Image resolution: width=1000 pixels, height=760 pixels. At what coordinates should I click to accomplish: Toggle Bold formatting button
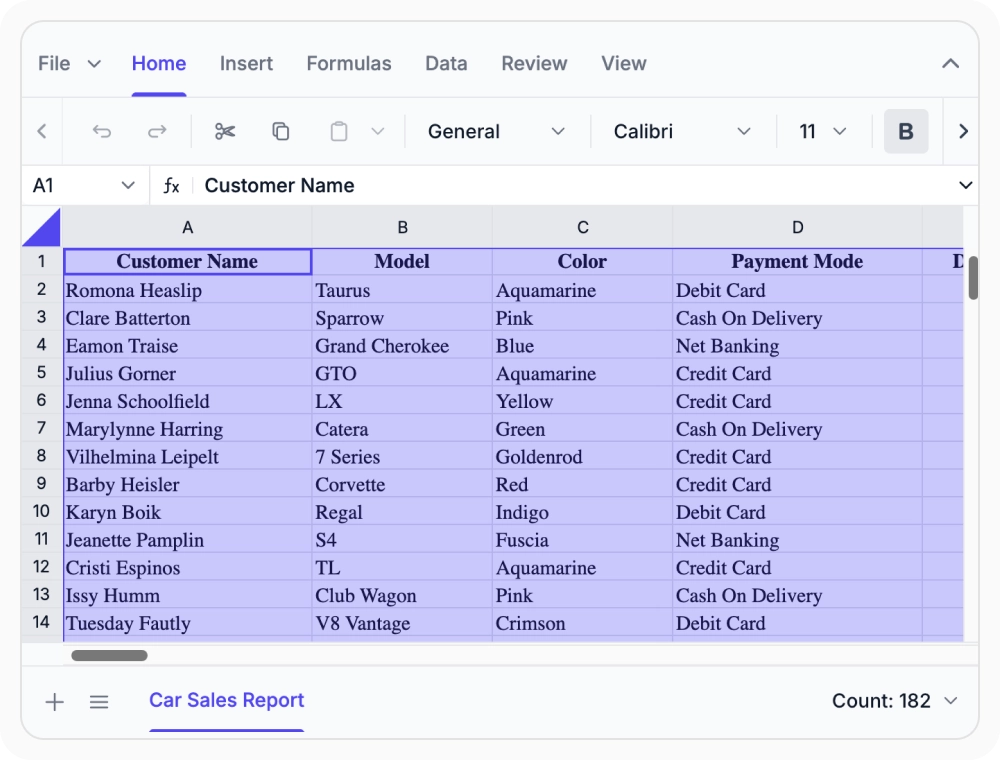point(906,131)
